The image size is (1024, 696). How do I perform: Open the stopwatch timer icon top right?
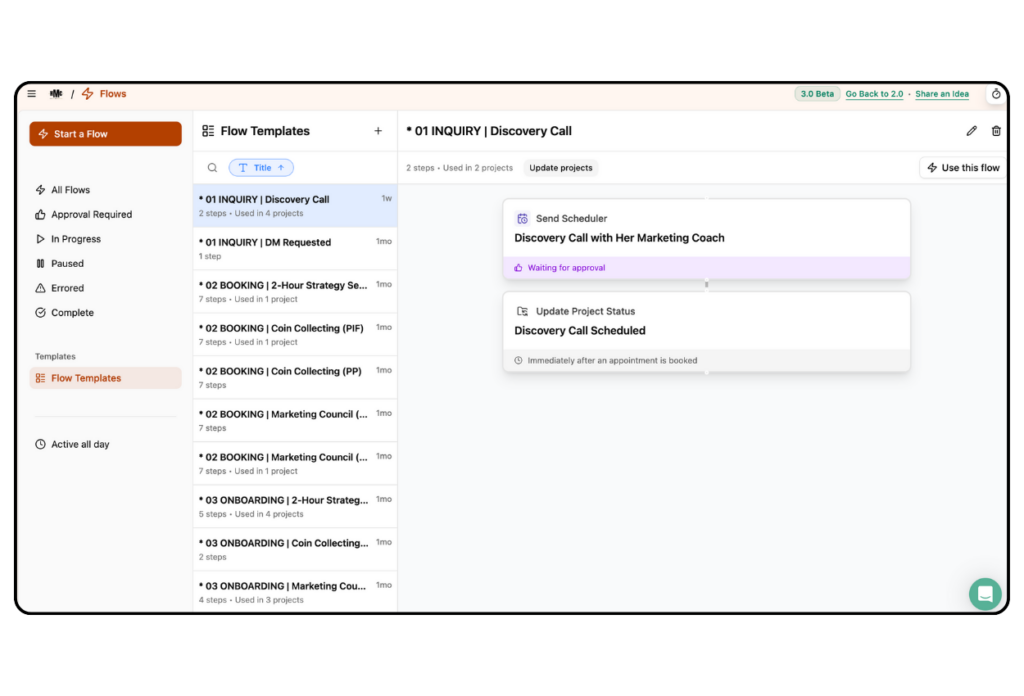point(996,93)
